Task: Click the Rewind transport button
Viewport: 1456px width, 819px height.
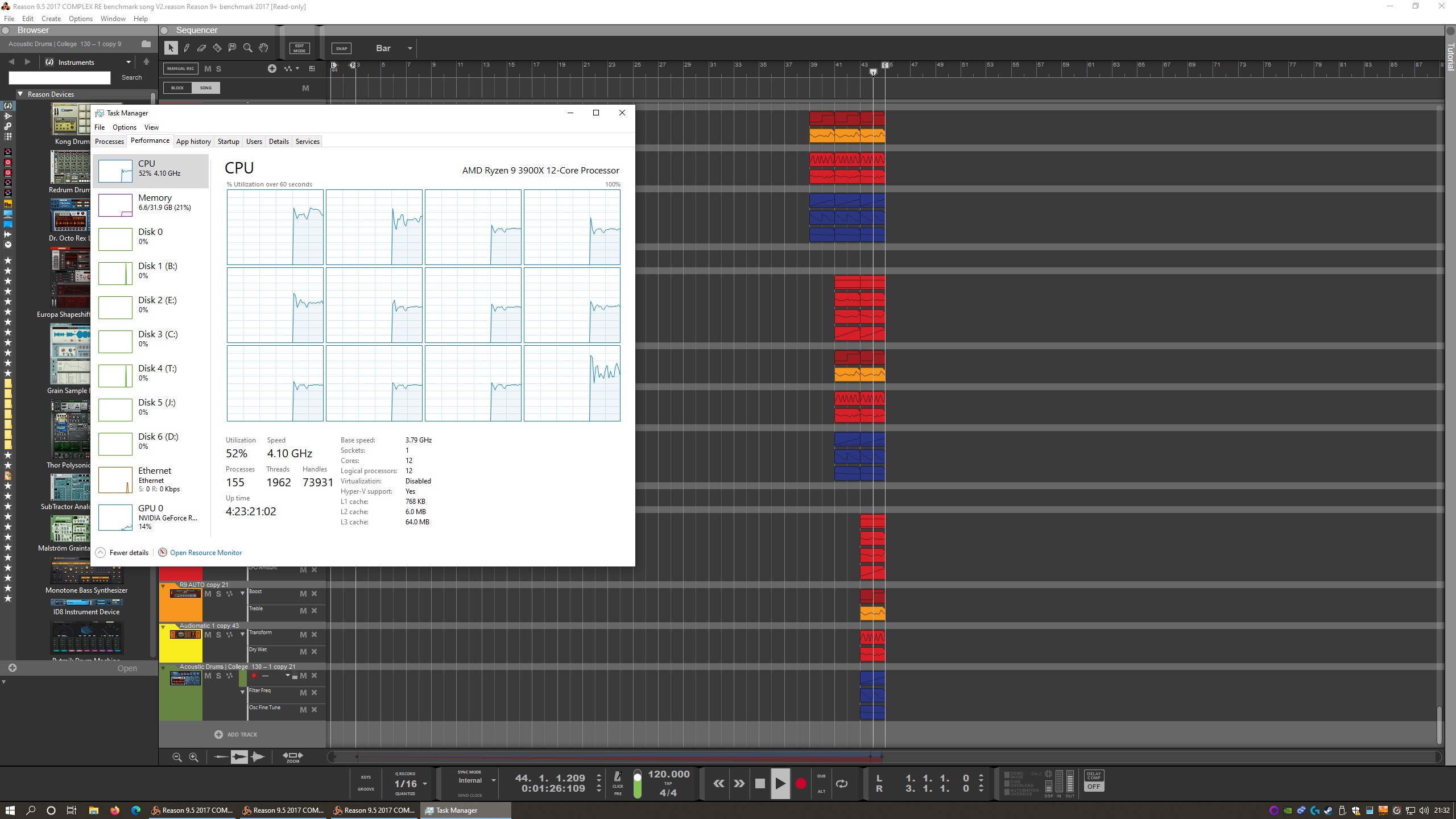Action: coord(719,784)
